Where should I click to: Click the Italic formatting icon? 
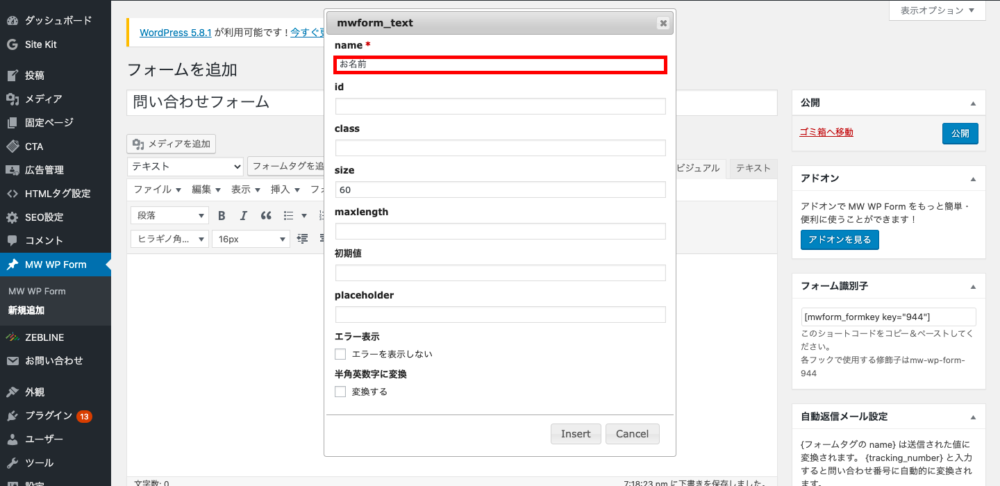click(x=243, y=215)
